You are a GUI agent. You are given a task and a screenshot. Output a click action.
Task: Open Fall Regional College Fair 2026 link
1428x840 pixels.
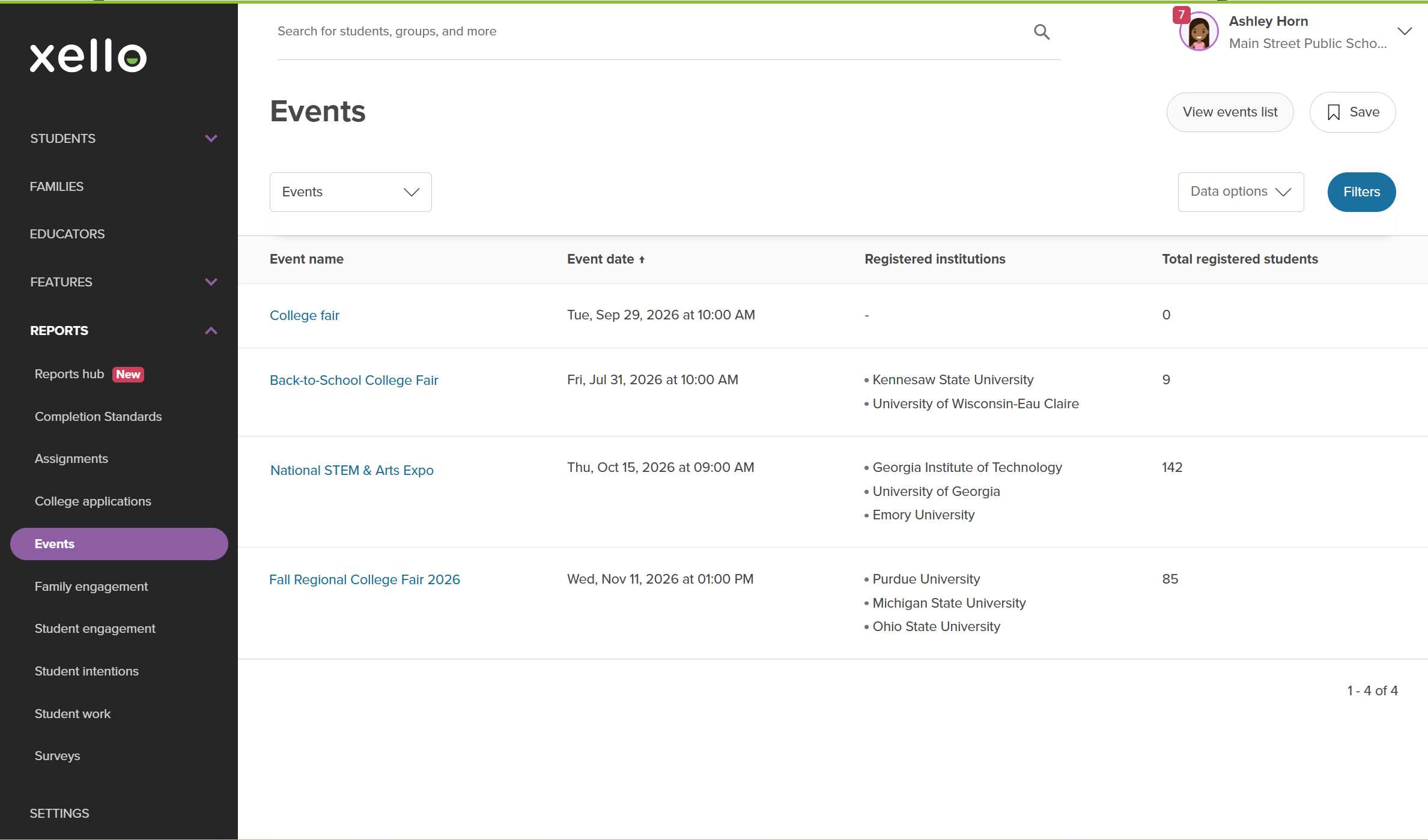click(x=364, y=580)
